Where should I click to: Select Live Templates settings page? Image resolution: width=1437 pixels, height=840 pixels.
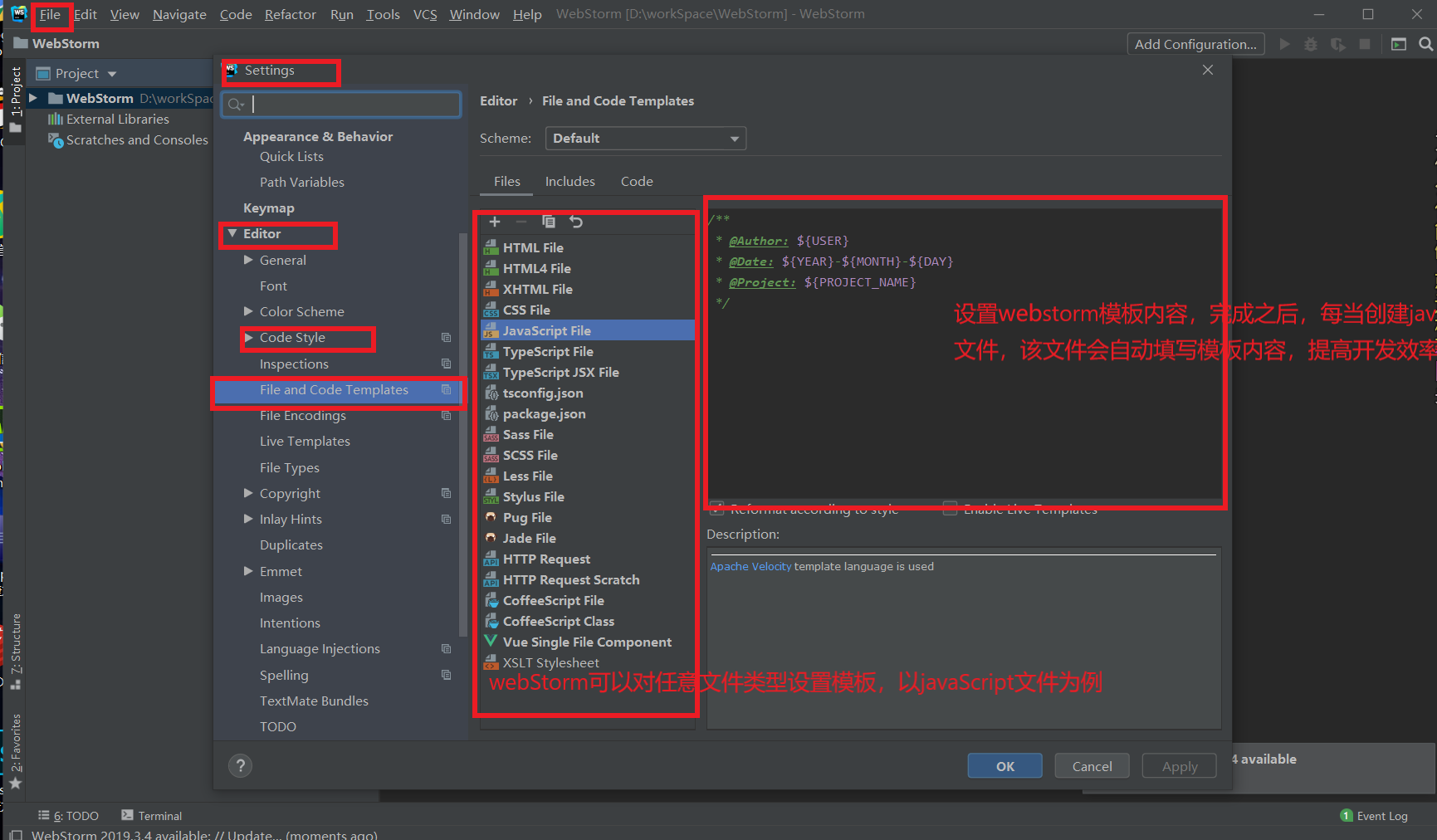[x=305, y=442]
